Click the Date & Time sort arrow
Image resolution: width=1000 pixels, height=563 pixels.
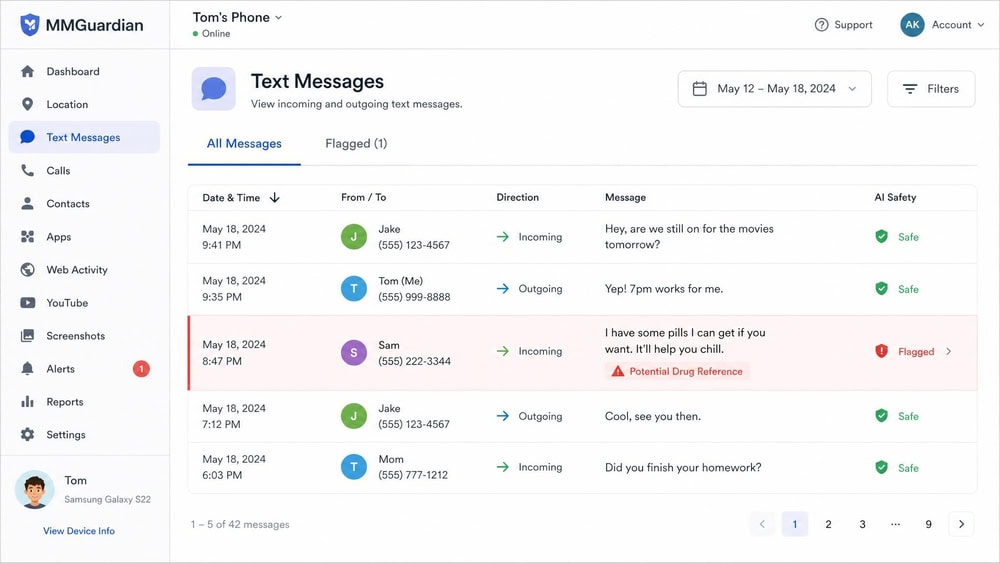[275, 198]
